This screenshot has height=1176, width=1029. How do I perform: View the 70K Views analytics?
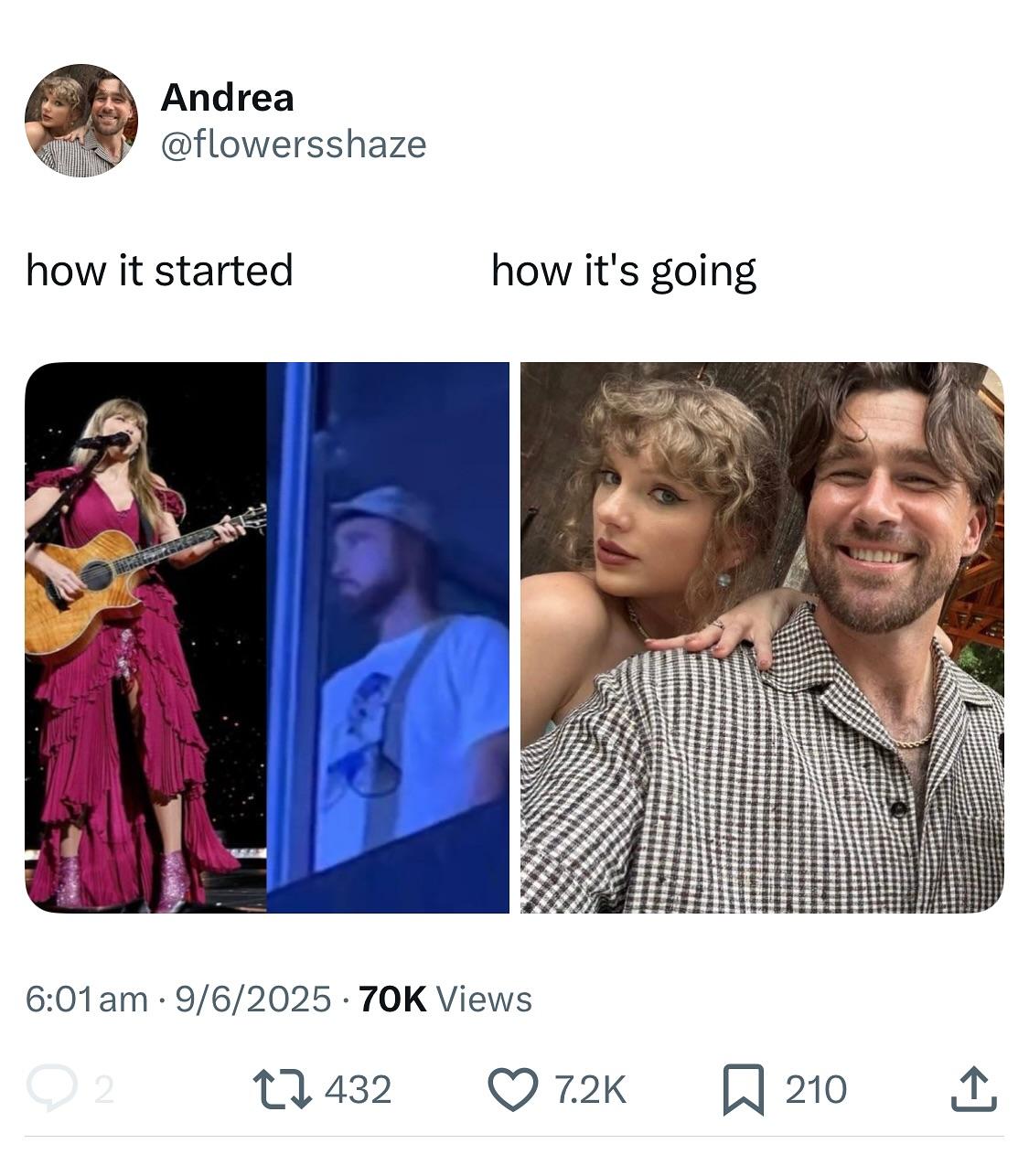pyautogui.click(x=445, y=999)
